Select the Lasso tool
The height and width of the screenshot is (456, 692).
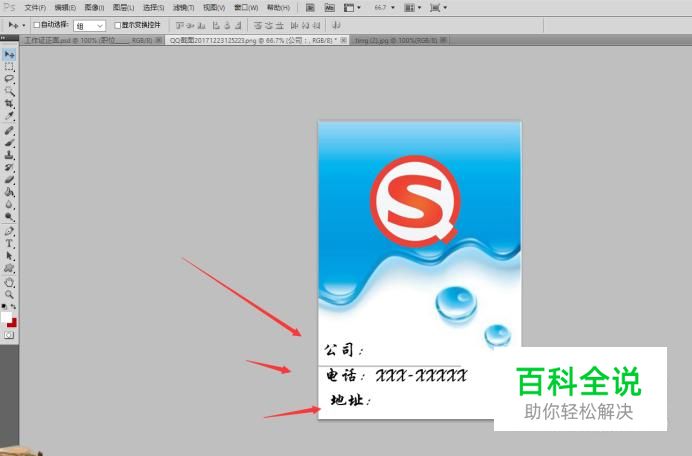click(9, 79)
